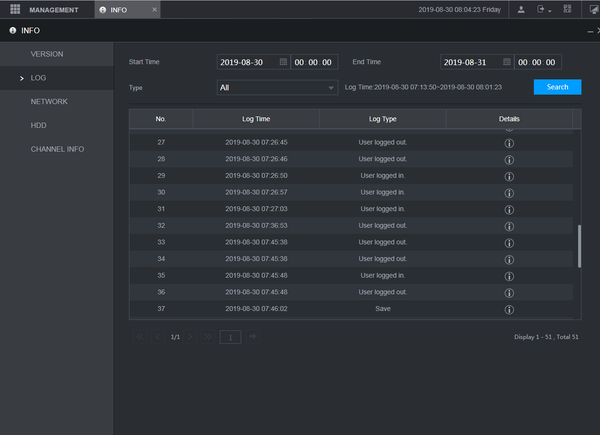Open the QR code icon in top bar
This screenshot has width=600, height=435.
pos(567,9)
